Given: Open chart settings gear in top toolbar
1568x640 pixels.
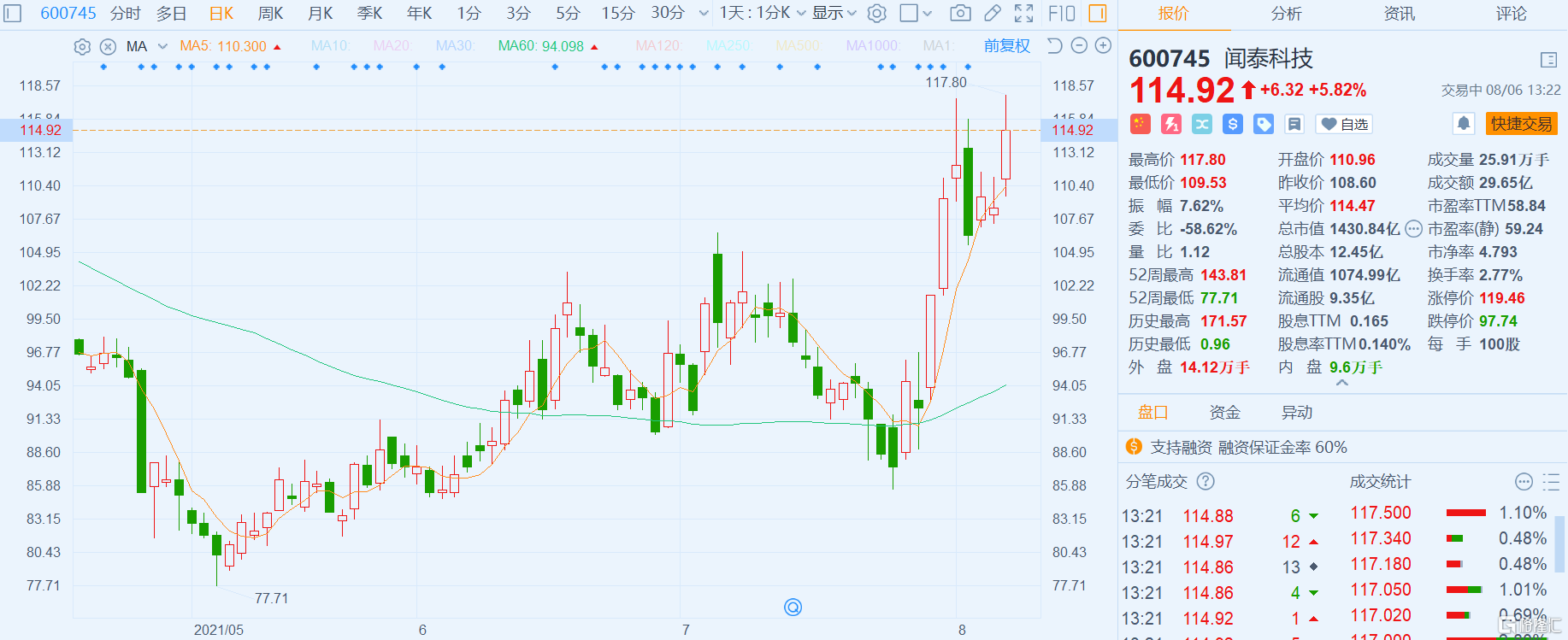Looking at the screenshot, I should click(x=876, y=13).
